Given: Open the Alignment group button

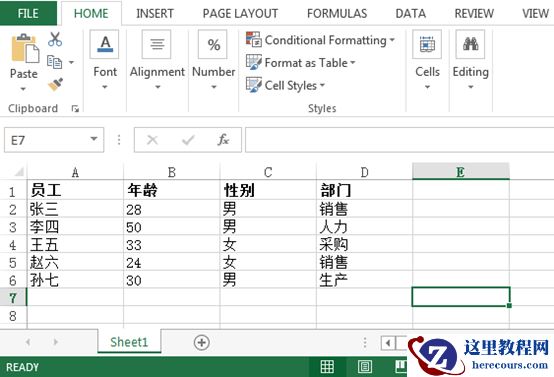Looking at the screenshot, I should point(157,60).
